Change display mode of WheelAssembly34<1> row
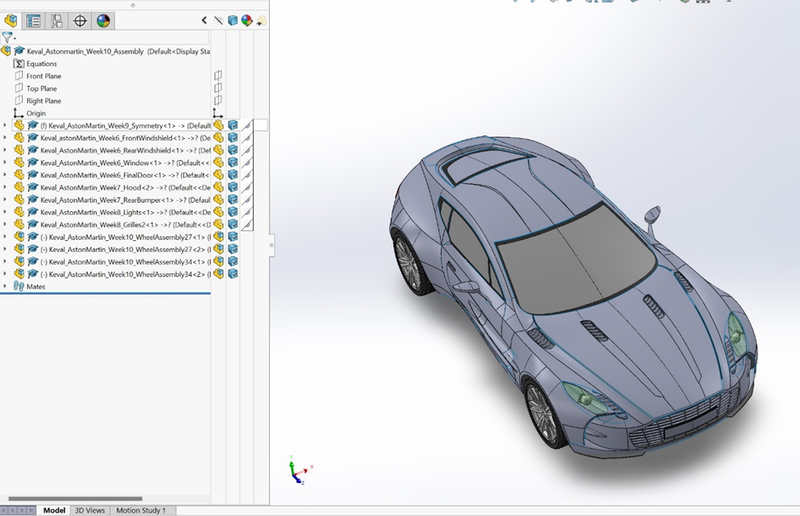This screenshot has height=516, width=800. point(233,261)
